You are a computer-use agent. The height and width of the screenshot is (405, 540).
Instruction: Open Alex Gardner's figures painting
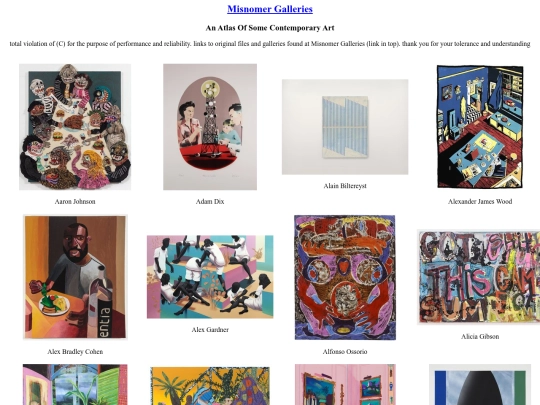(x=210, y=277)
